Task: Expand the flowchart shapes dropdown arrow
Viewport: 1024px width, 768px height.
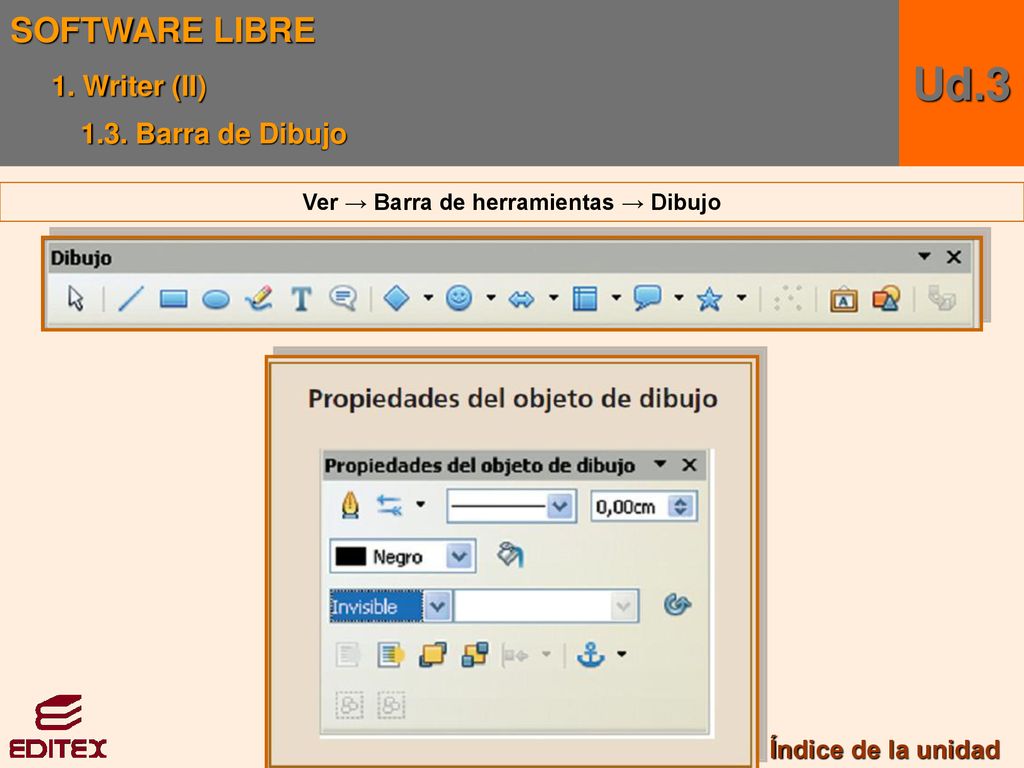Action: point(616,298)
